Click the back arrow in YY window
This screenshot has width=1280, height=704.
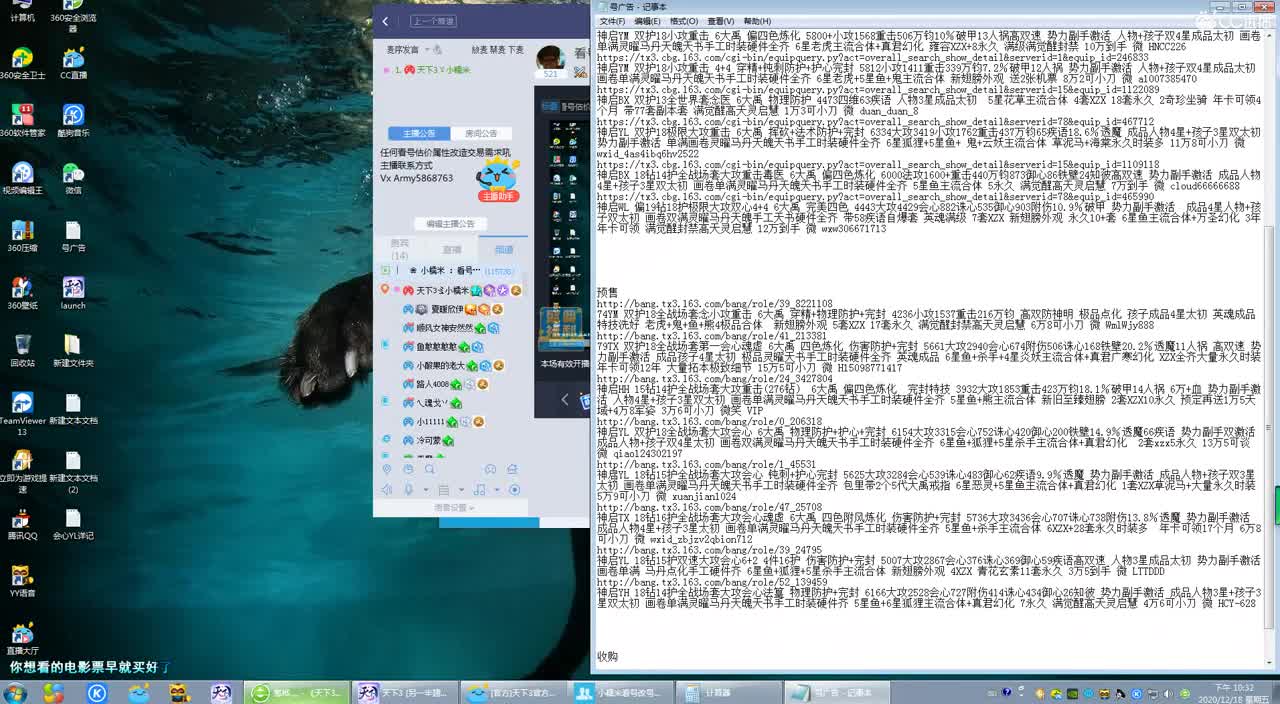(x=385, y=21)
